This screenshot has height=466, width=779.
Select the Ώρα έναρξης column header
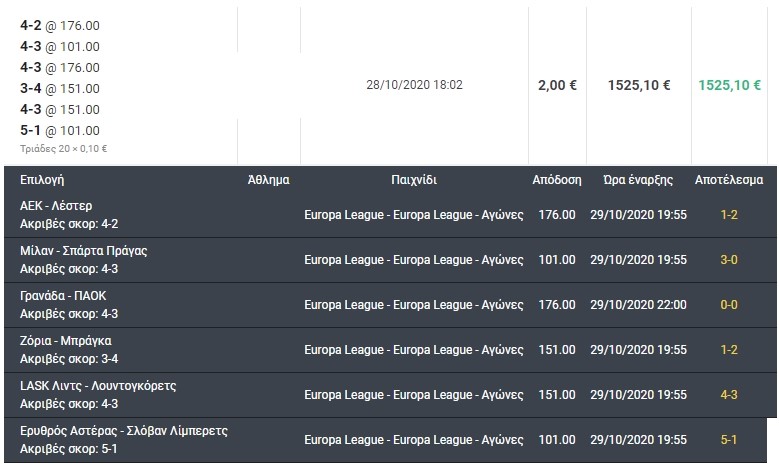click(x=638, y=180)
